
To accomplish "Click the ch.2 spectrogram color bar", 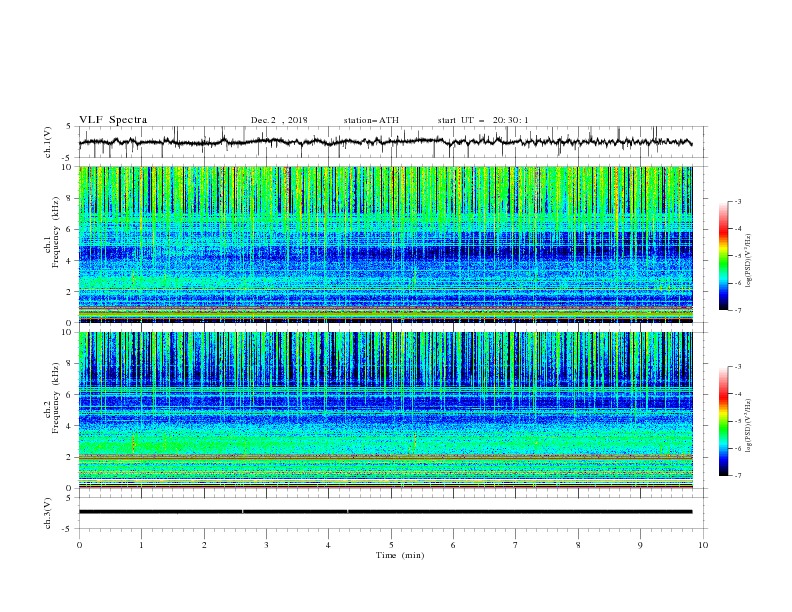I will 723,421.
